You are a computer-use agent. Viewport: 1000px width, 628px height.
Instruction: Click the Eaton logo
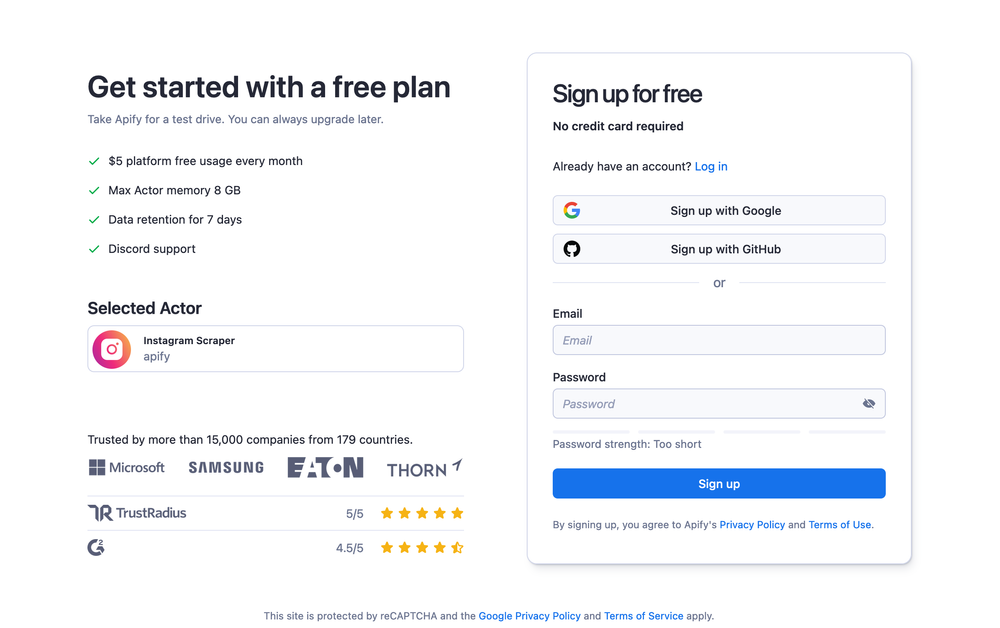coord(325,468)
